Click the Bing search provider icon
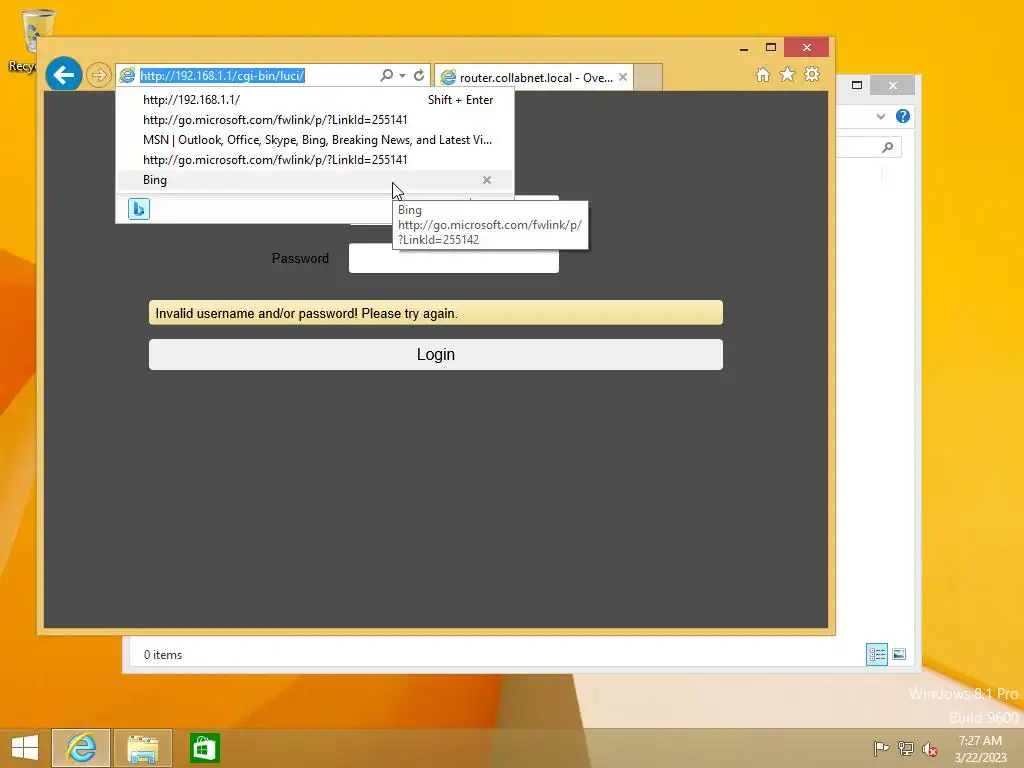 [x=138, y=209]
